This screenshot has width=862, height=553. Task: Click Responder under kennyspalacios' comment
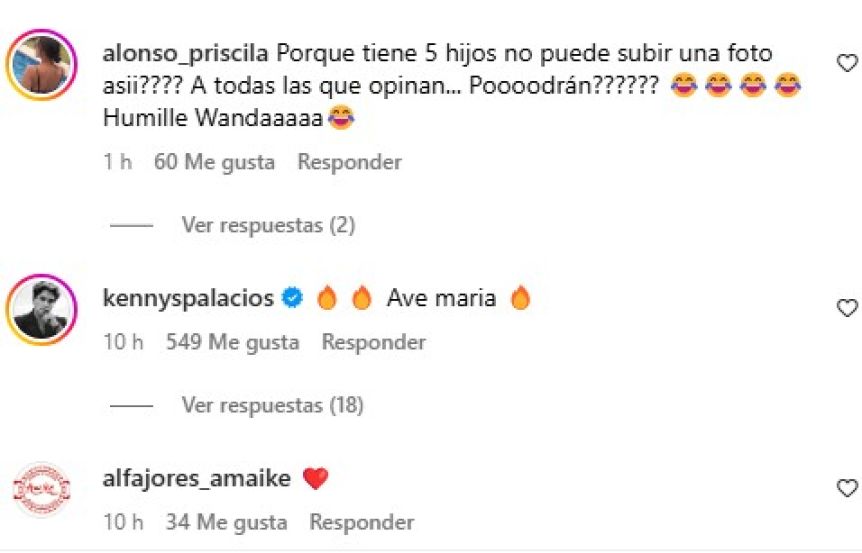pyautogui.click(x=374, y=342)
